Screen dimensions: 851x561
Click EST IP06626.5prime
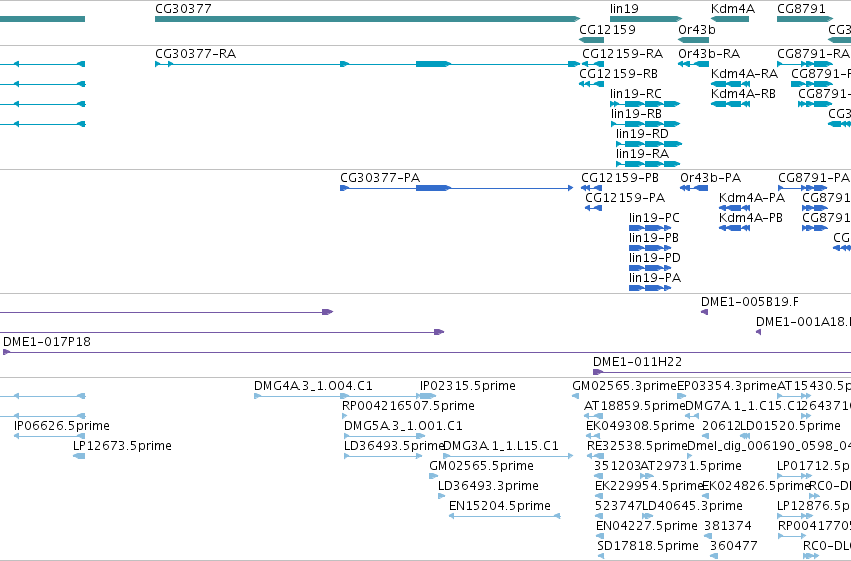coord(62,426)
